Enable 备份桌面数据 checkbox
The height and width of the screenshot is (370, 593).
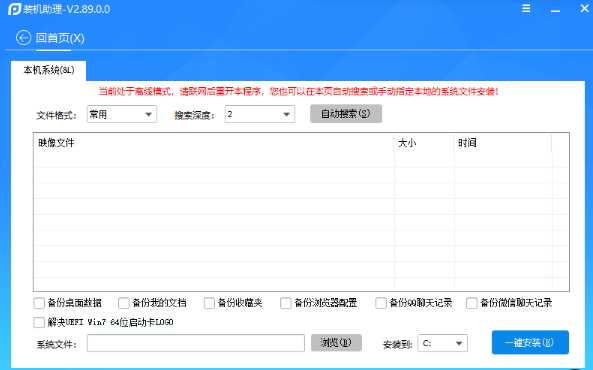[39, 303]
